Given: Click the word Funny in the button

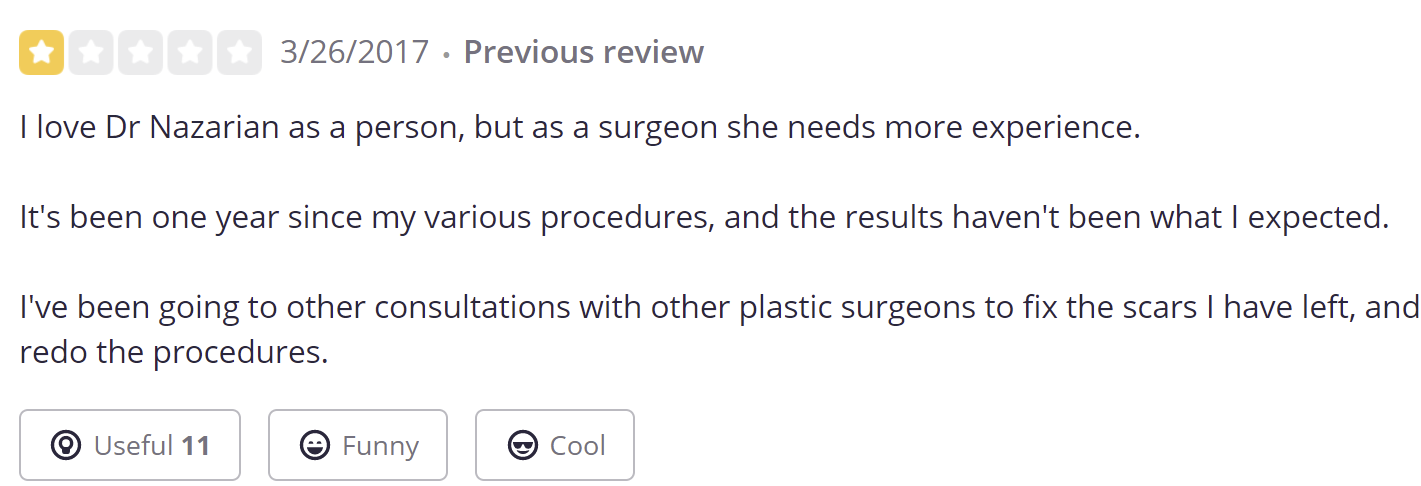Looking at the screenshot, I should point(380,445).
